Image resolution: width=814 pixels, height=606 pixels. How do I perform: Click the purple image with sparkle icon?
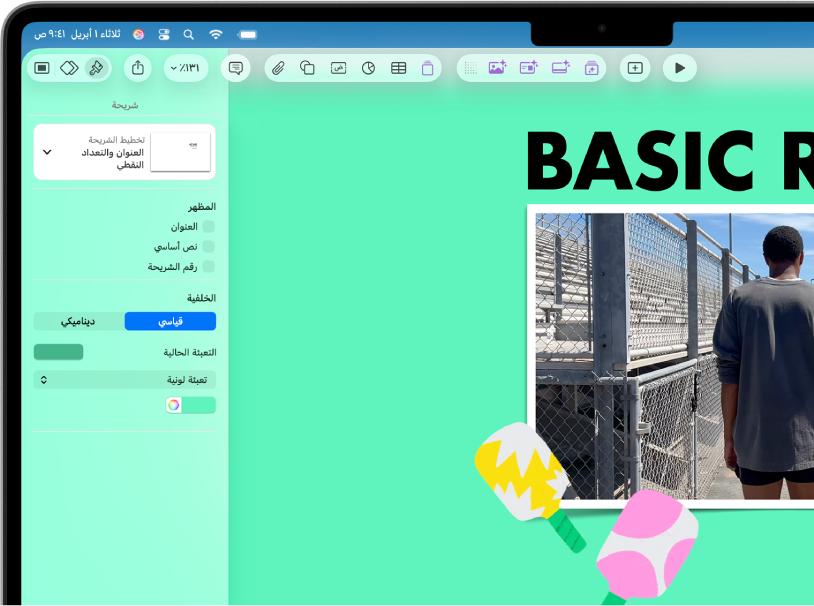click(497, 68)
